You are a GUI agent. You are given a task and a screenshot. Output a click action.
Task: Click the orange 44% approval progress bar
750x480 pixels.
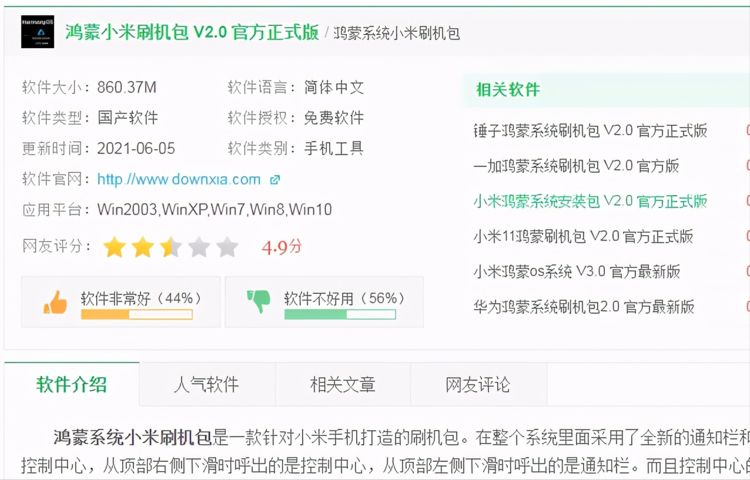[137, 314]
